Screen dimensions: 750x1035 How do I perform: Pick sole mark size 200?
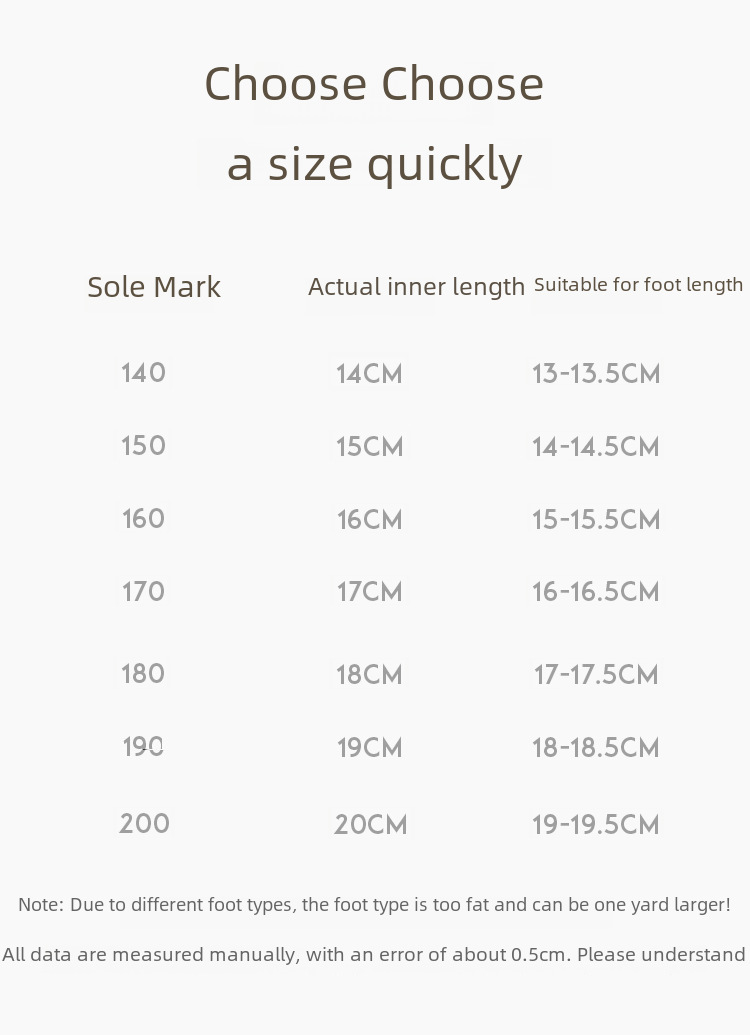pyautogui.click(x=144, y=824)
